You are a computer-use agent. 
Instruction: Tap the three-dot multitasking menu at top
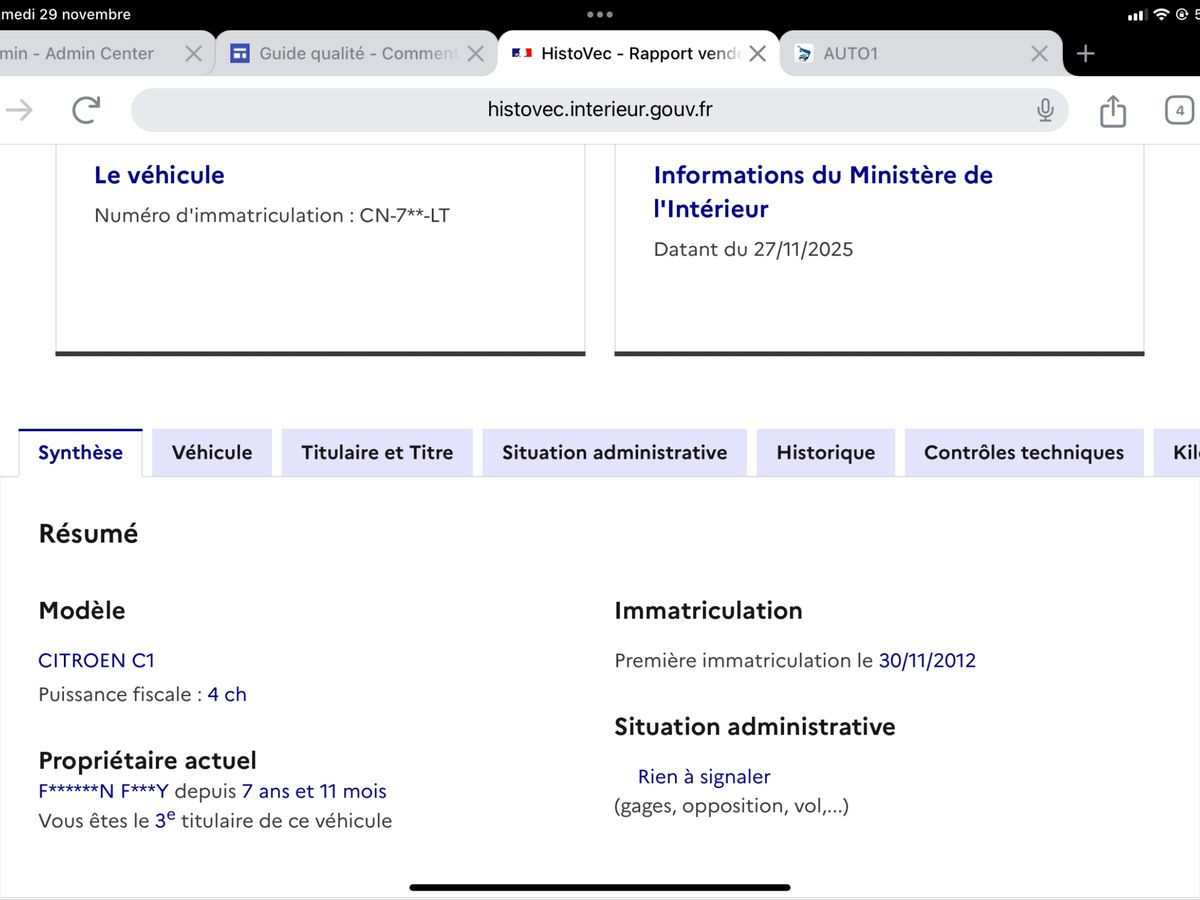pyautogui.click(x=600, y=14)
